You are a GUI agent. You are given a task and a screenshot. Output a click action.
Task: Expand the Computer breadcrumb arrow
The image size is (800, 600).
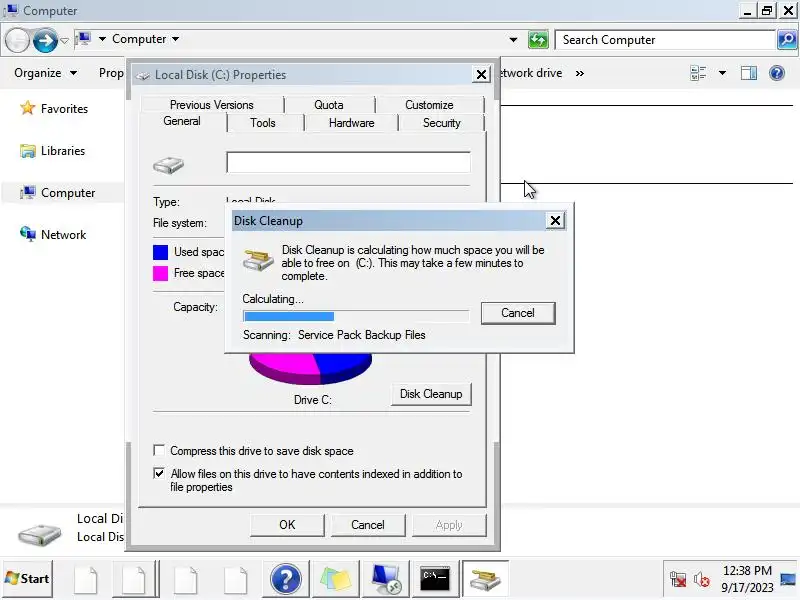pyautogui.click(x=176, y=39)
